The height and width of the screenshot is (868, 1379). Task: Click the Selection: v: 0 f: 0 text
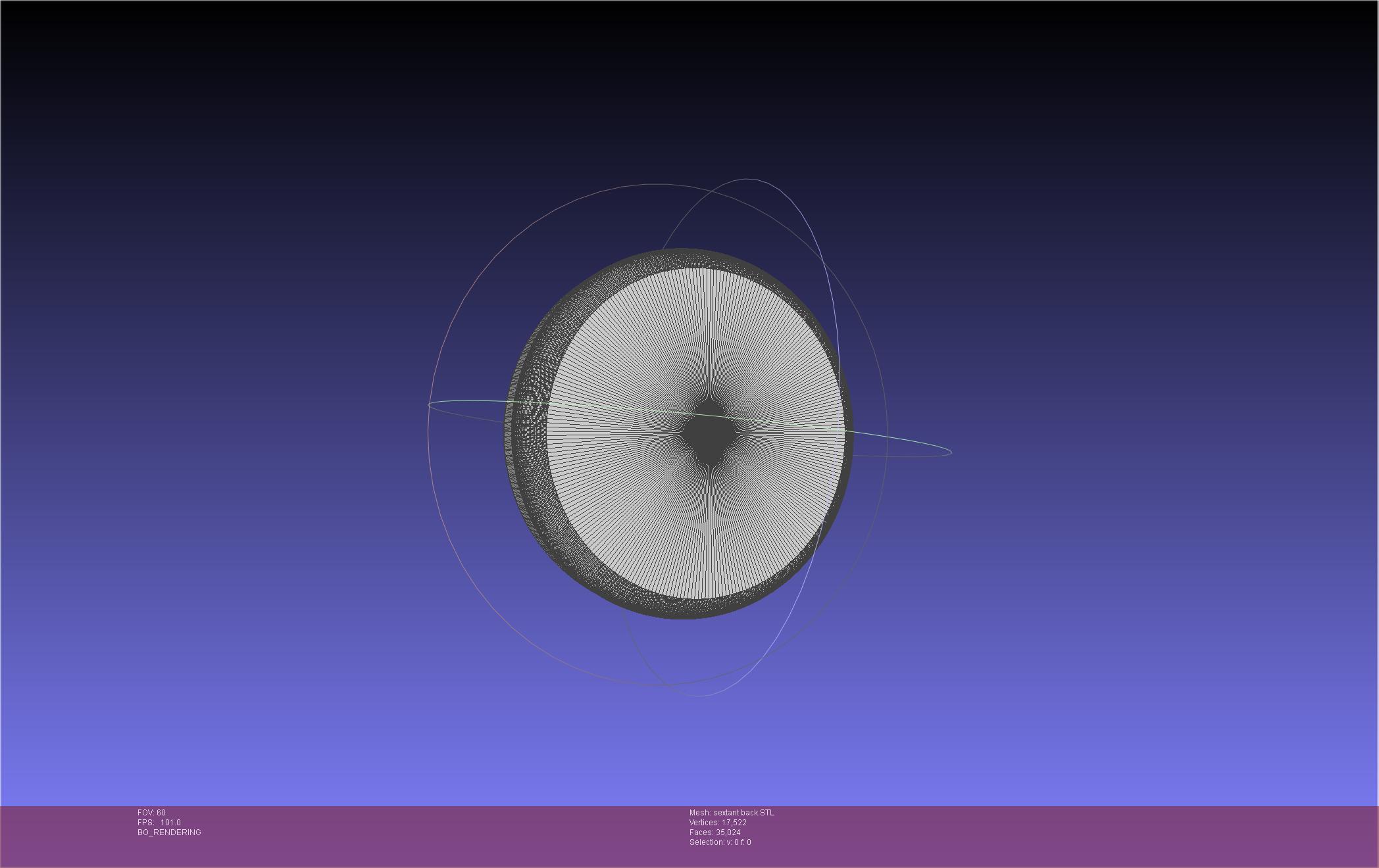pos(720,842)
